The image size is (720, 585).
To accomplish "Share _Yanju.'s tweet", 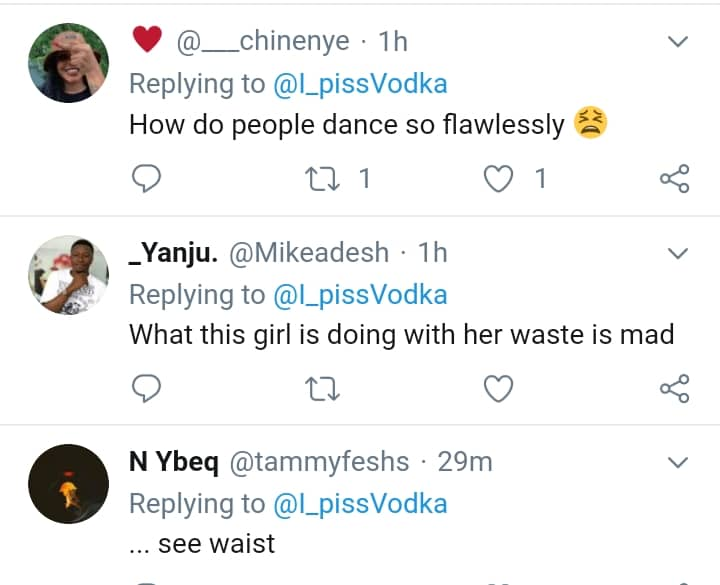I will pos(675,388).
